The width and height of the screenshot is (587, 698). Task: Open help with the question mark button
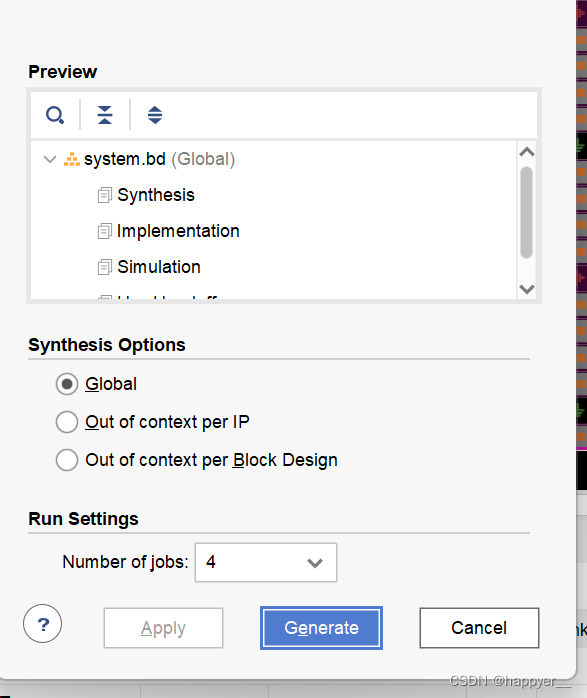(x=43, y=624)
